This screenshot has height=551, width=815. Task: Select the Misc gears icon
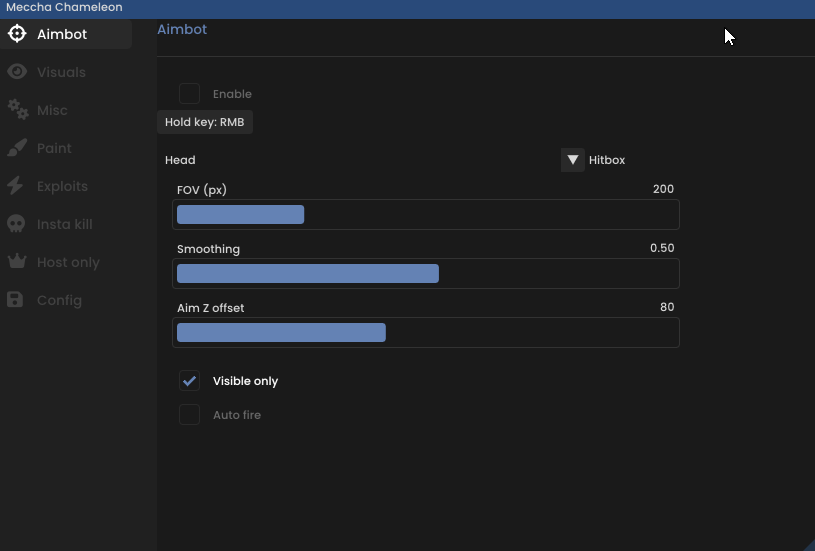(x=18, y=110)
